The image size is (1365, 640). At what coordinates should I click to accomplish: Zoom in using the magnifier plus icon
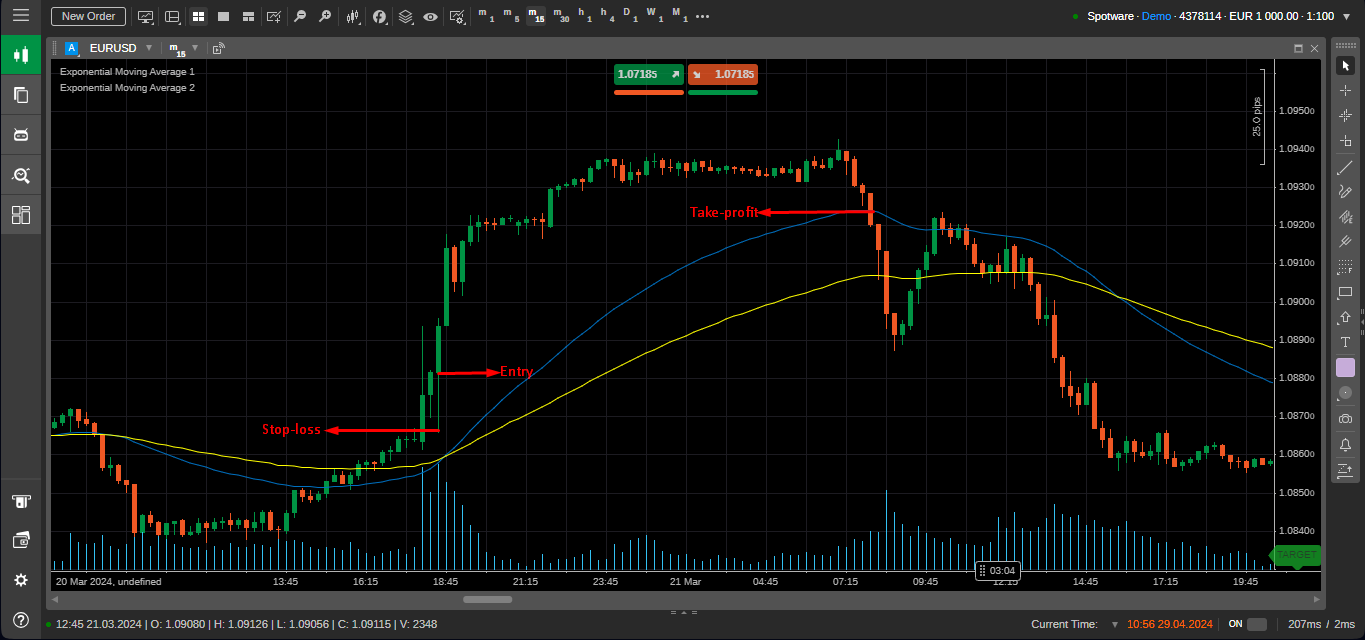tap(325, 16)
